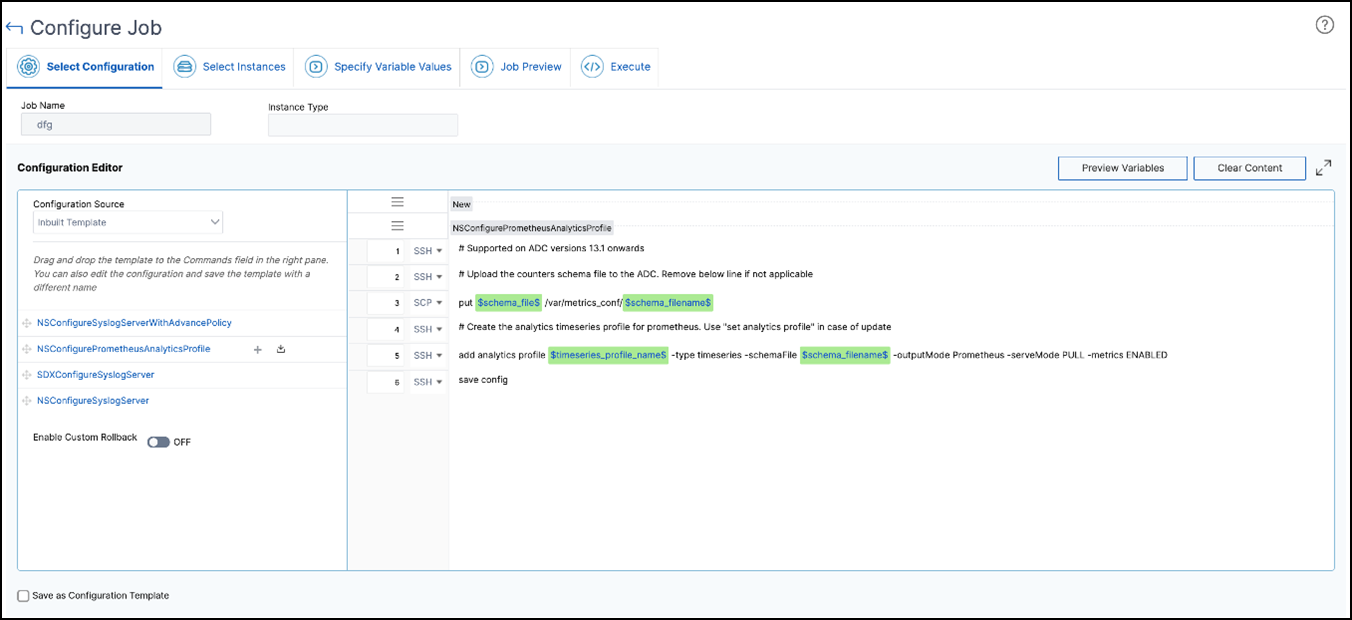
Task: Check Save as Configuration Template
Action: [x=24, y=596]
